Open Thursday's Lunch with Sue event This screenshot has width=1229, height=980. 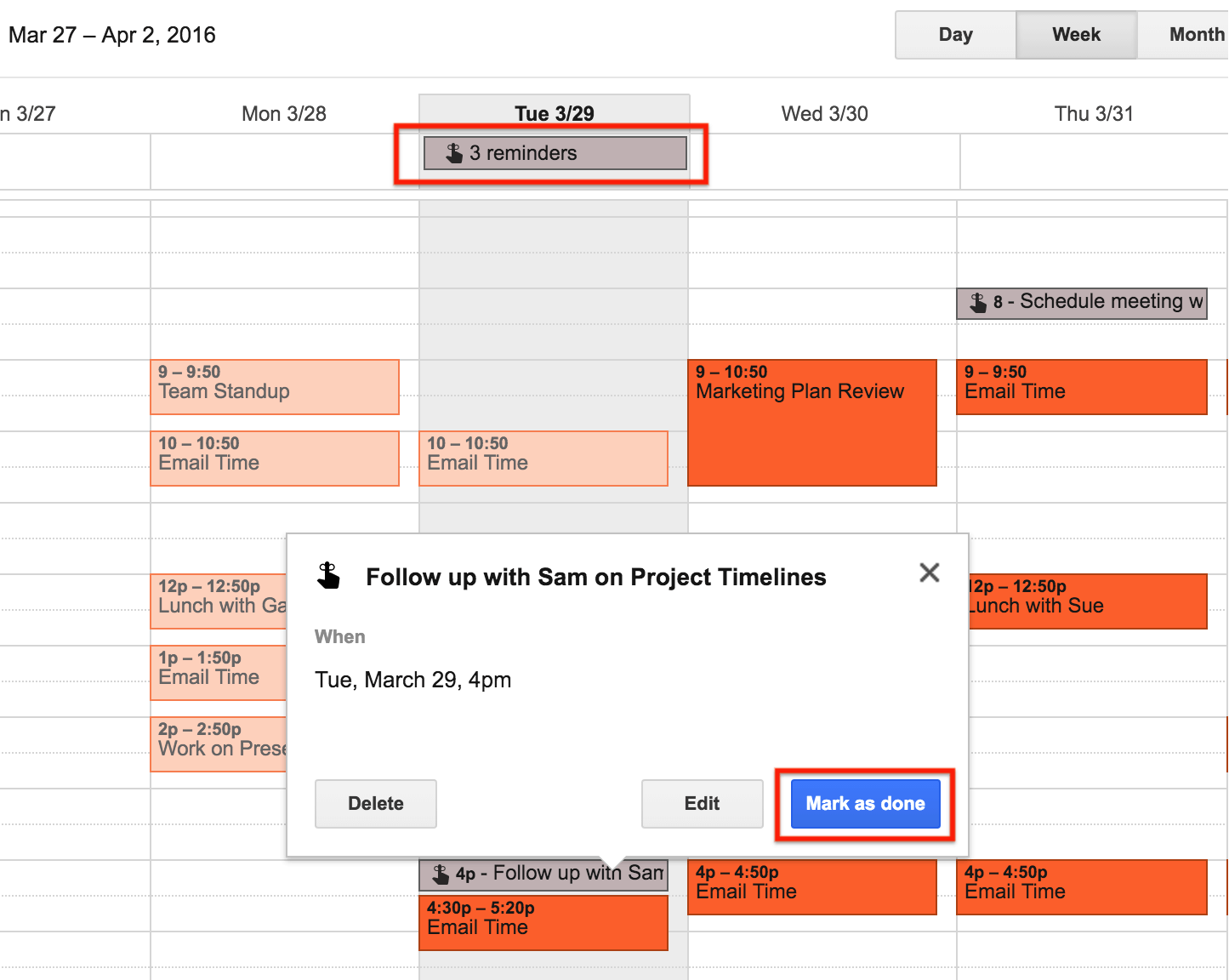[1088, 601]
